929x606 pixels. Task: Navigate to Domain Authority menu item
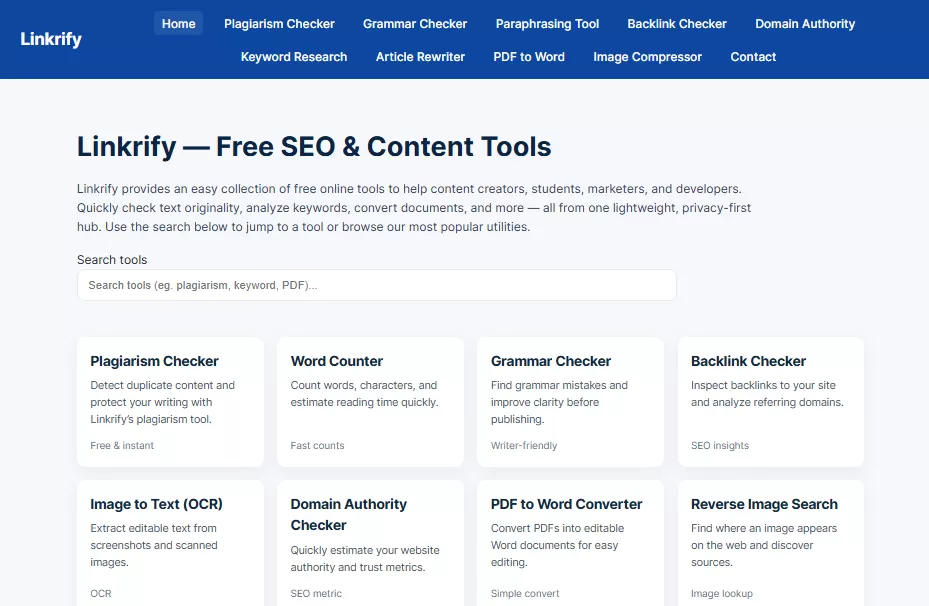805,23
